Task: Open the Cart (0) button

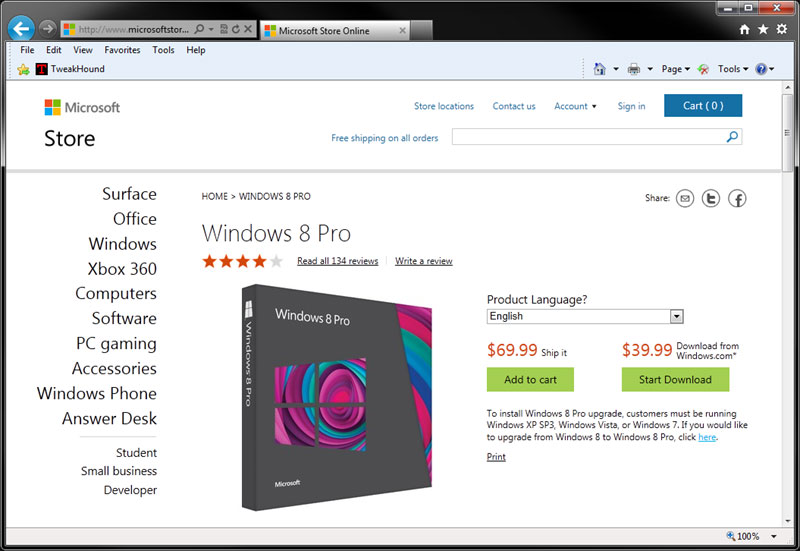Action: tap(703, 106)
